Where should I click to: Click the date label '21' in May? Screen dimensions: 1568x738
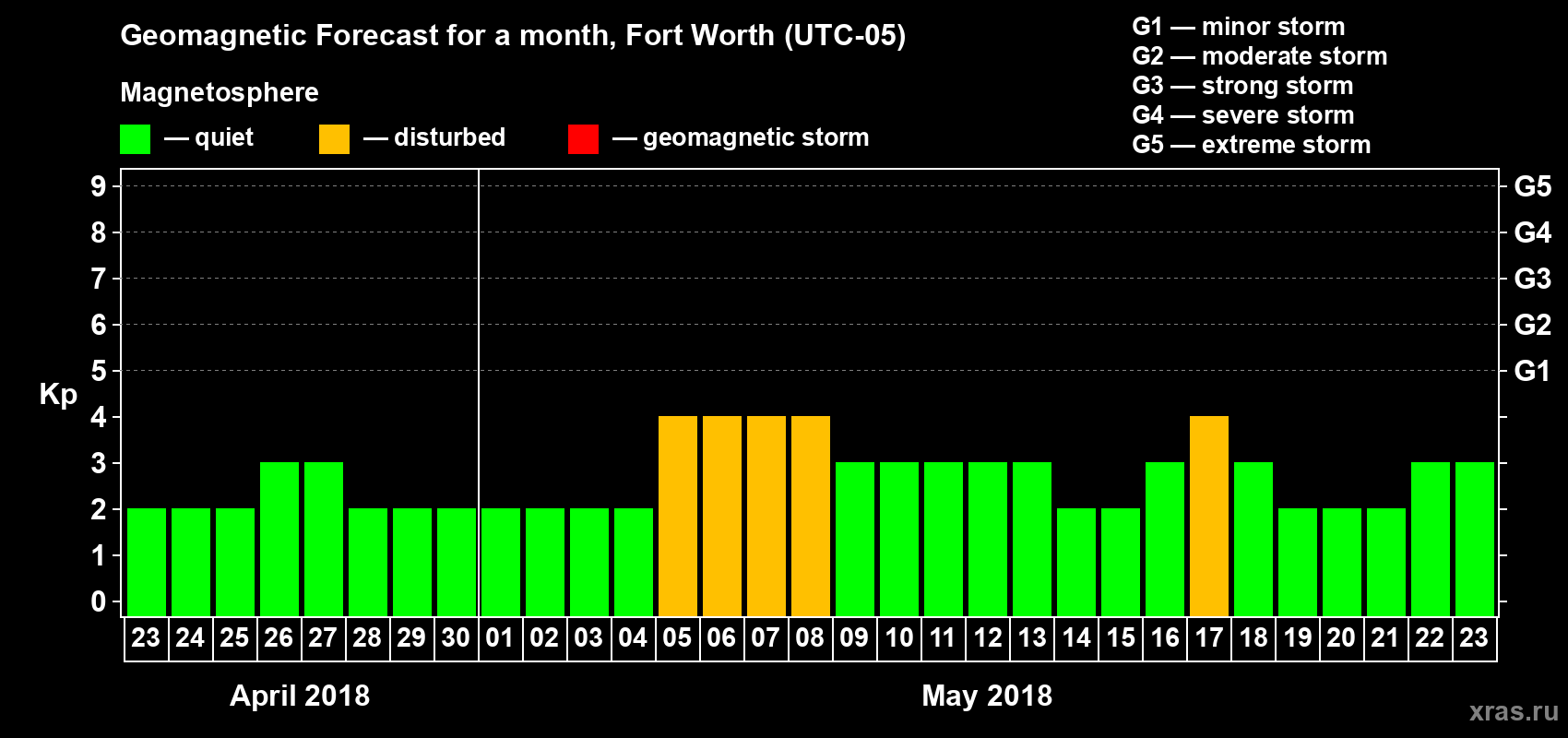pos(1385,637)
